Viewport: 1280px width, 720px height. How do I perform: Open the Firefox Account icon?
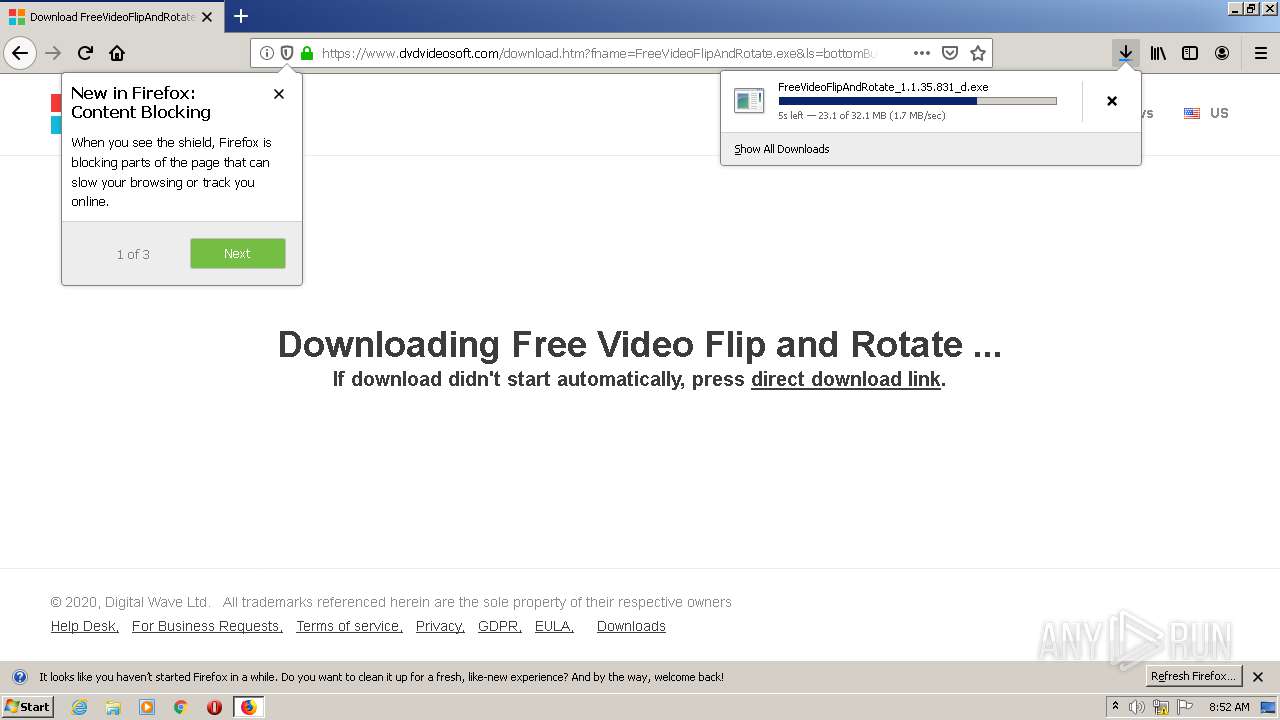(x=1222, y=53)
